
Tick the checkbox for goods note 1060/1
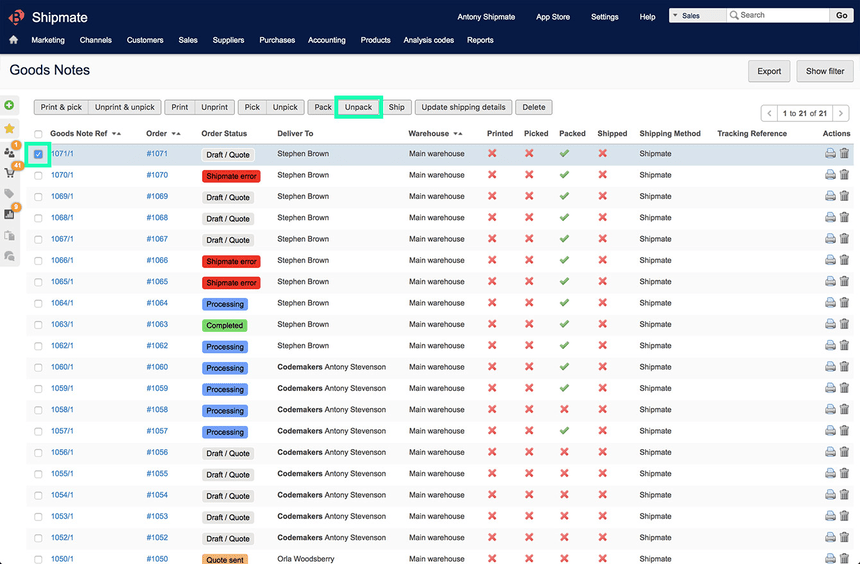click(38, 367)
